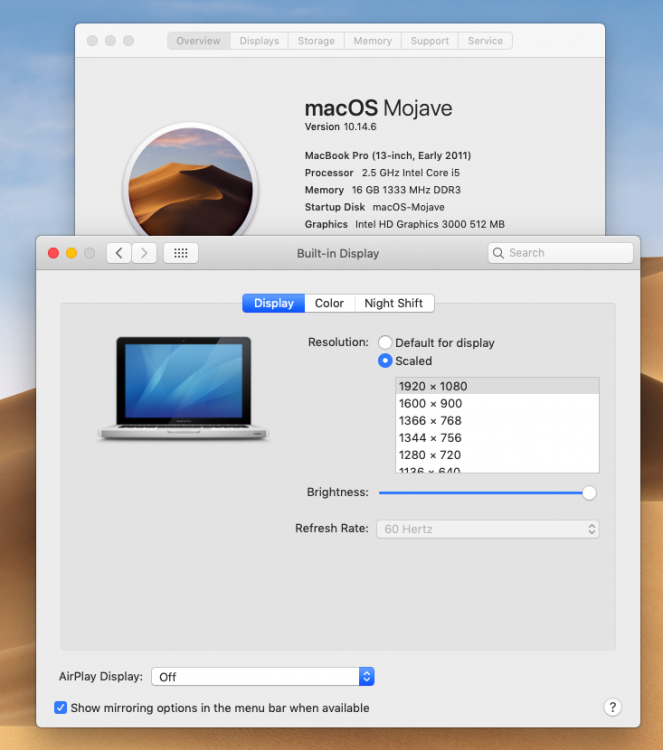The height and width of the screenshot is (750, 663).
Task: Select the 1366 × 768 resolution
Action: point(497,420)
